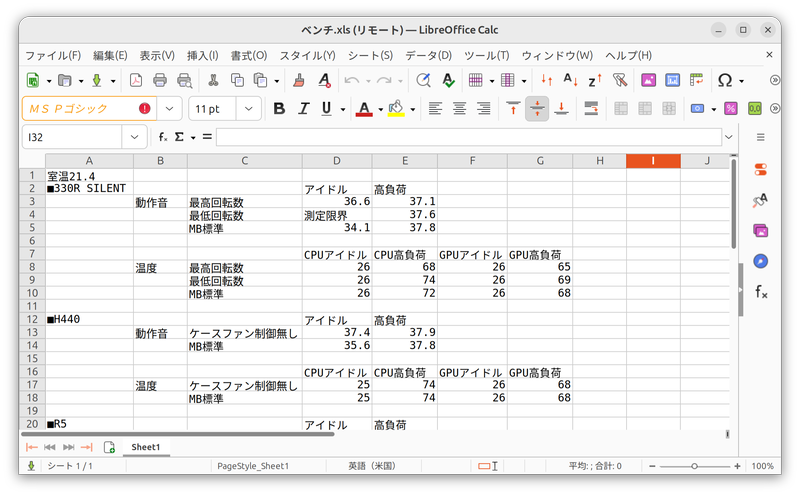Click the Save document icon
The width and height of the screenshot is (800, 495).
(96, 80)
